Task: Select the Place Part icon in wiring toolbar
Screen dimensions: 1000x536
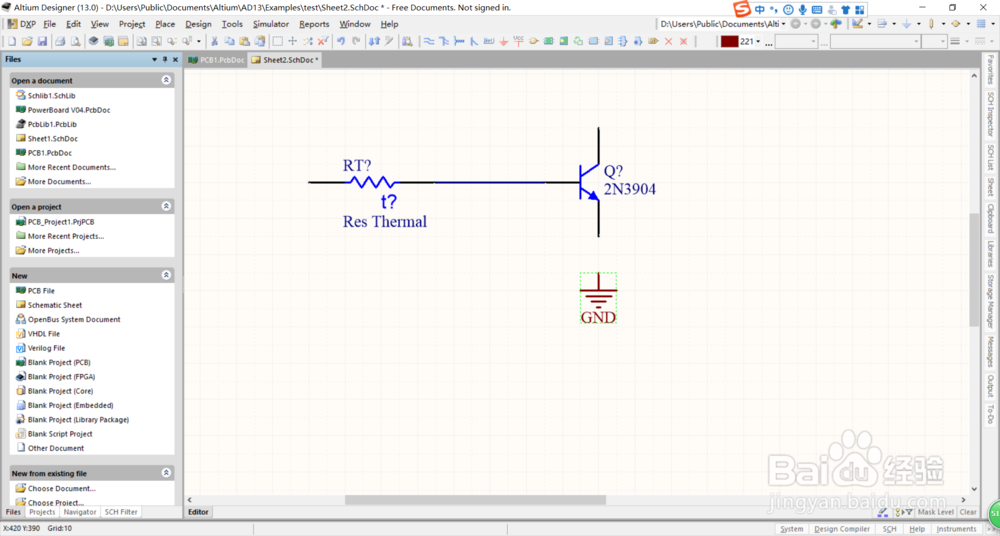Action: (x=534, y=41)
